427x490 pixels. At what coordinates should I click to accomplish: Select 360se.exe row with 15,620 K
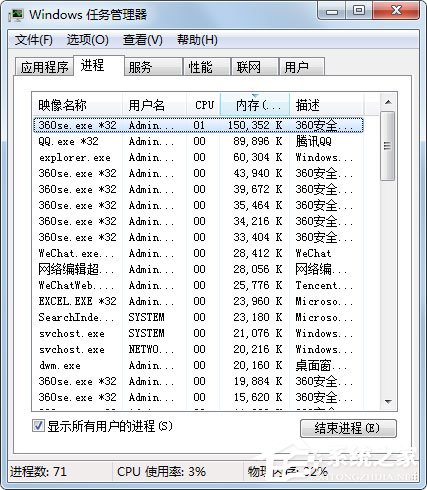pos(198,397)
